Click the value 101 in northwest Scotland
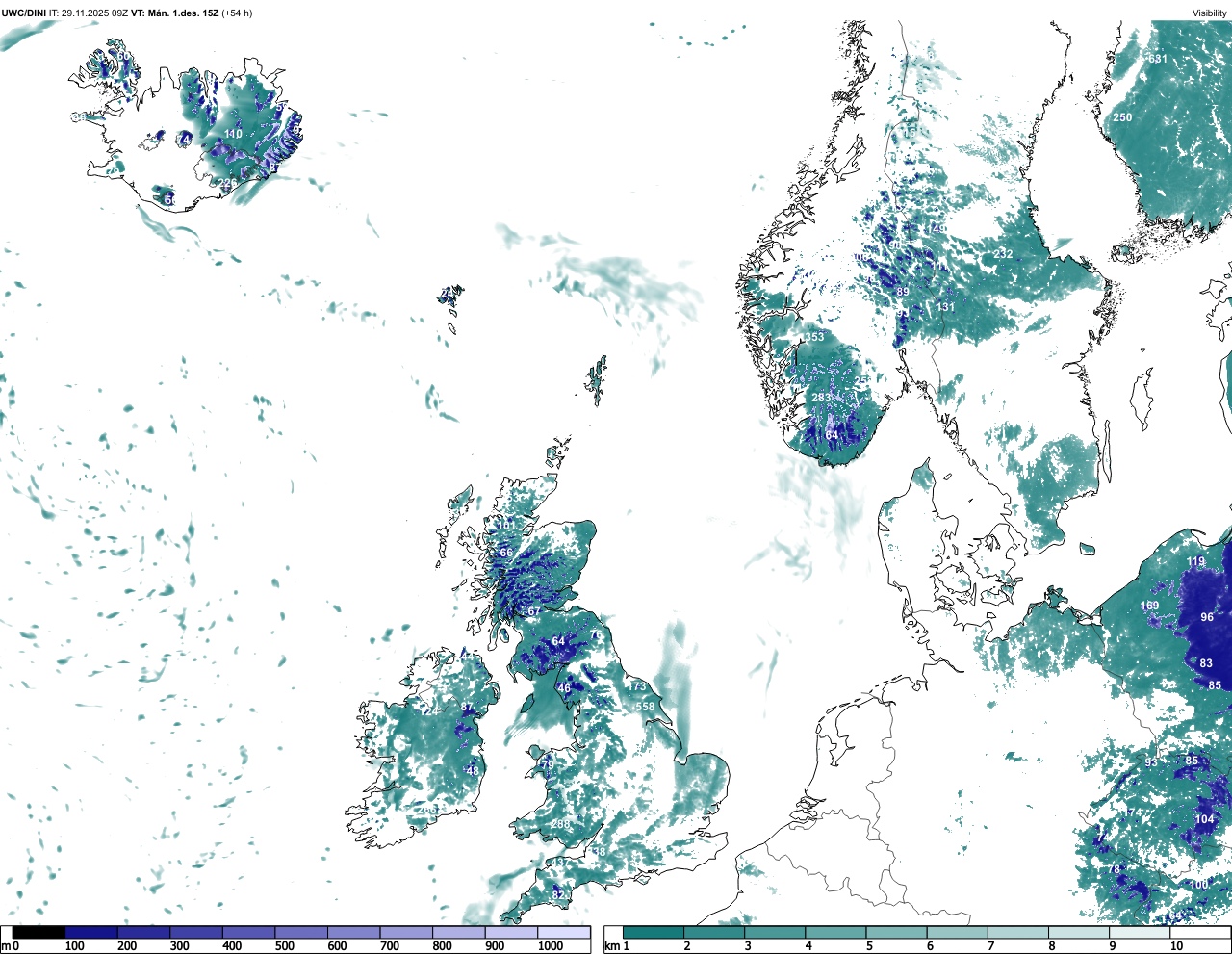This screenshot has height=954, width=1232. coord(505,526)
